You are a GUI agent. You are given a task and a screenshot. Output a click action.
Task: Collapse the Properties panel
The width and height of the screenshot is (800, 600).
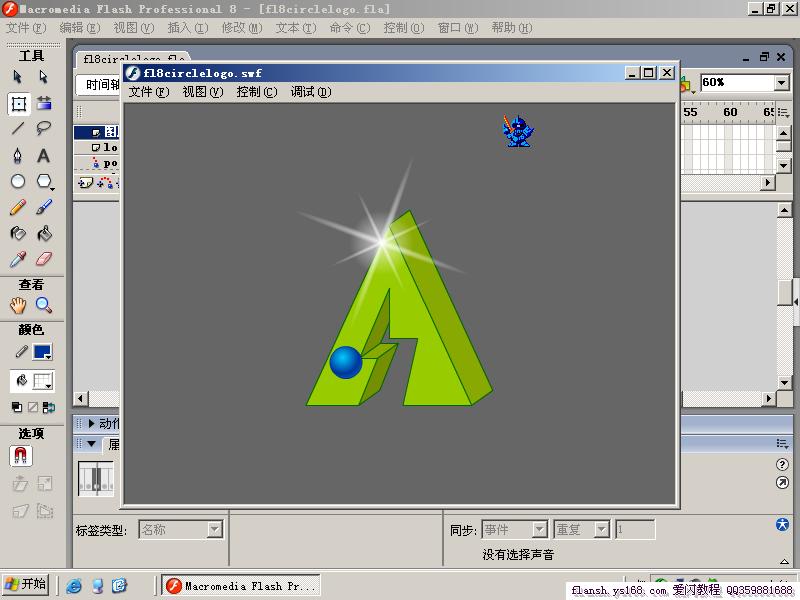pyautogui.click(x=92, y=444)
